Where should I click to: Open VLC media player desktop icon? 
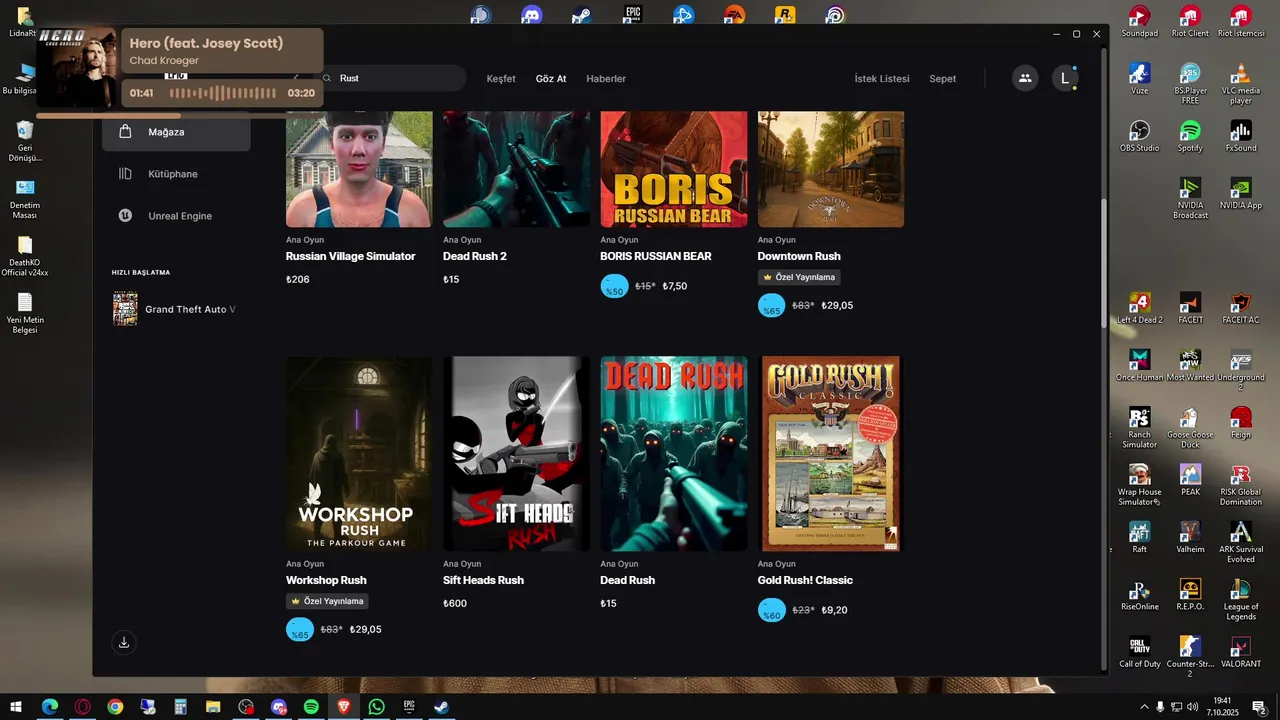coord(1241,84)
